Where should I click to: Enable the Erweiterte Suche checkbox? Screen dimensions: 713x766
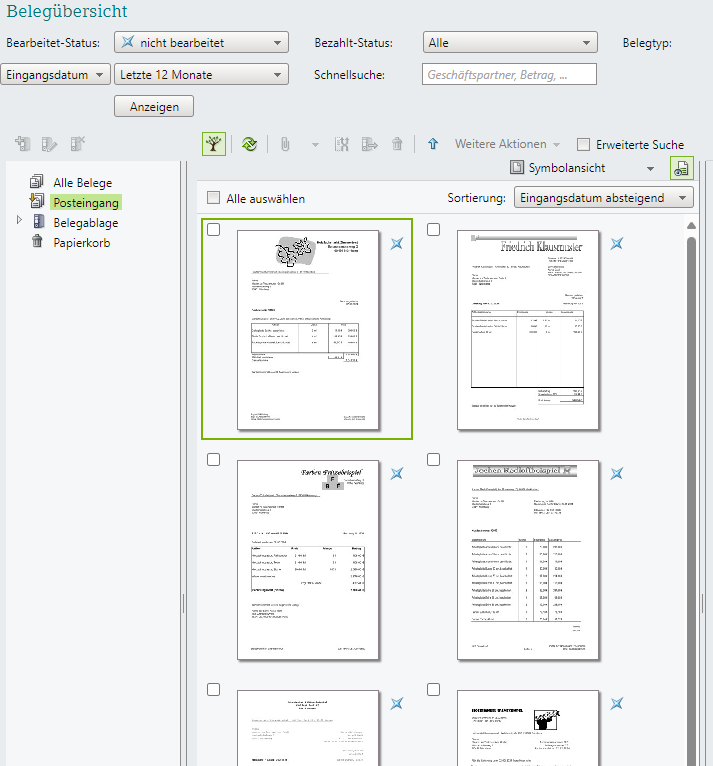584,145
